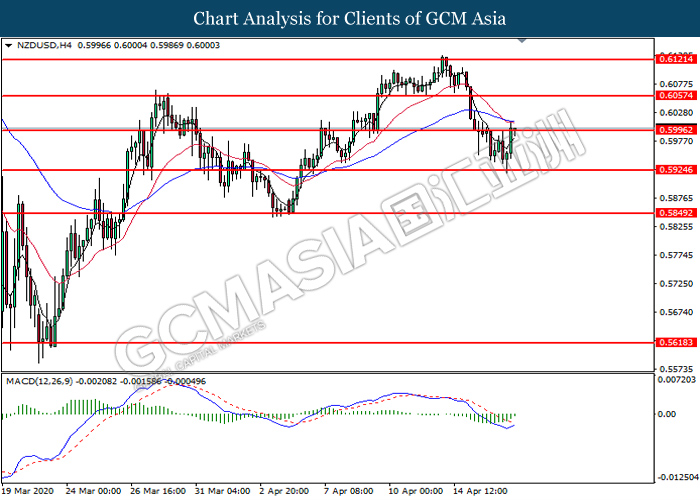
Task: Click the 0.58492 red price label
Action: coord(676,213)
